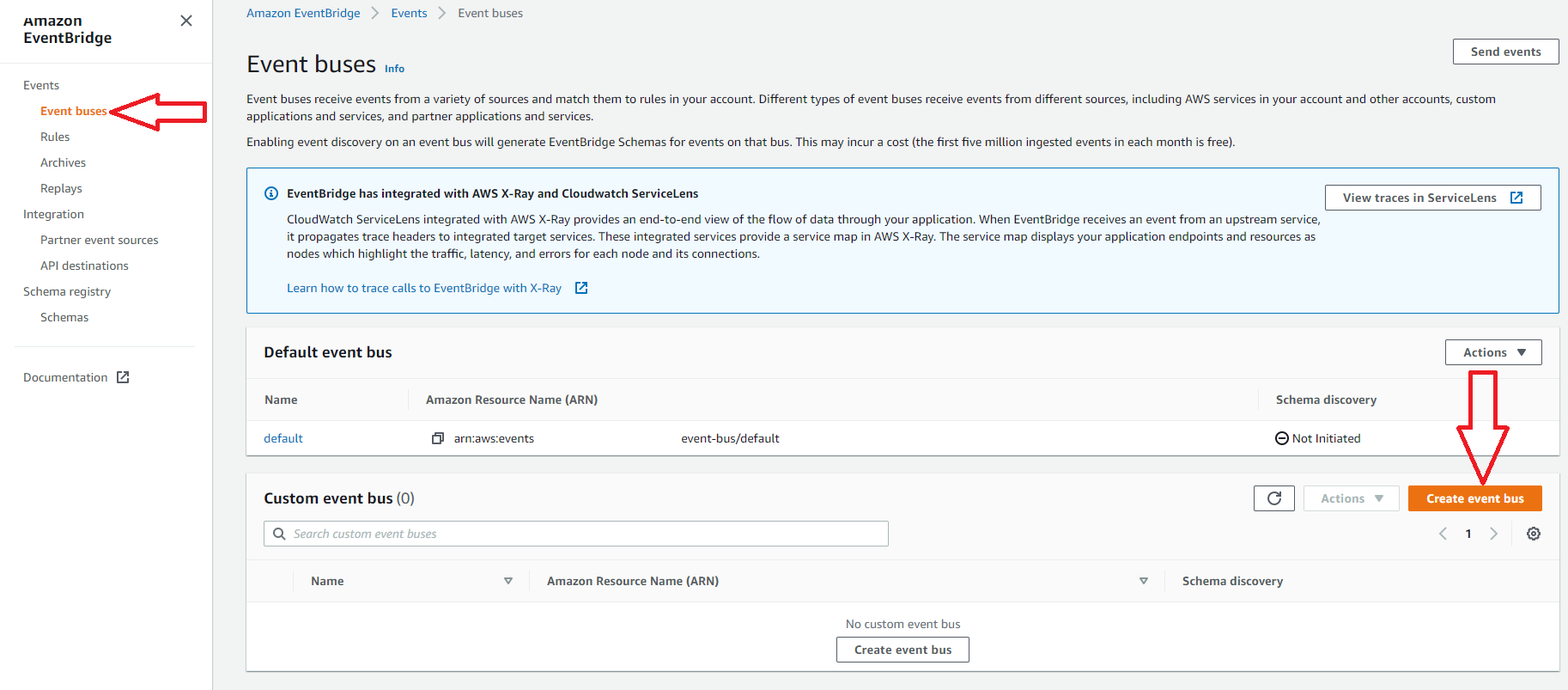Click Amazon EventBridge breadcrumb
The height and width of the screenshot is (690, 1568).
coord(303,13)
